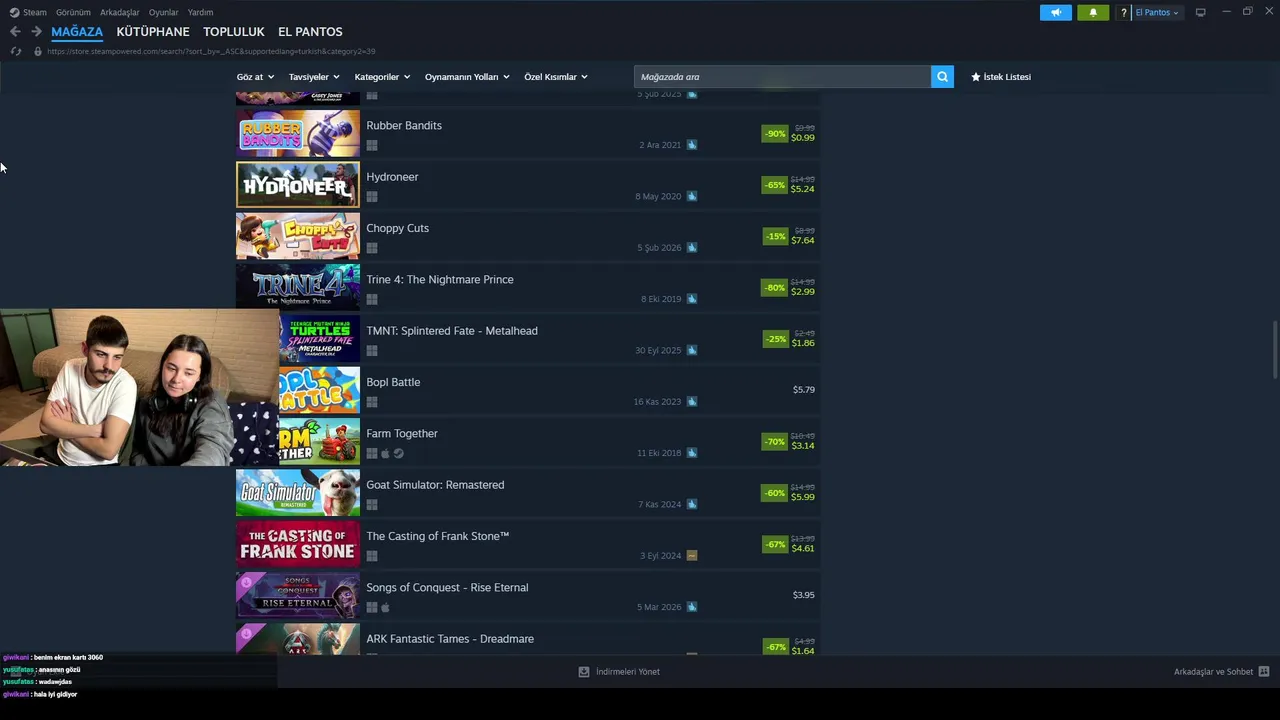Image resolution: width=1280 pixels, height=720 pixels.
Task: Click Trine 4 thumbs-up review icon
Action: [692, 299]
